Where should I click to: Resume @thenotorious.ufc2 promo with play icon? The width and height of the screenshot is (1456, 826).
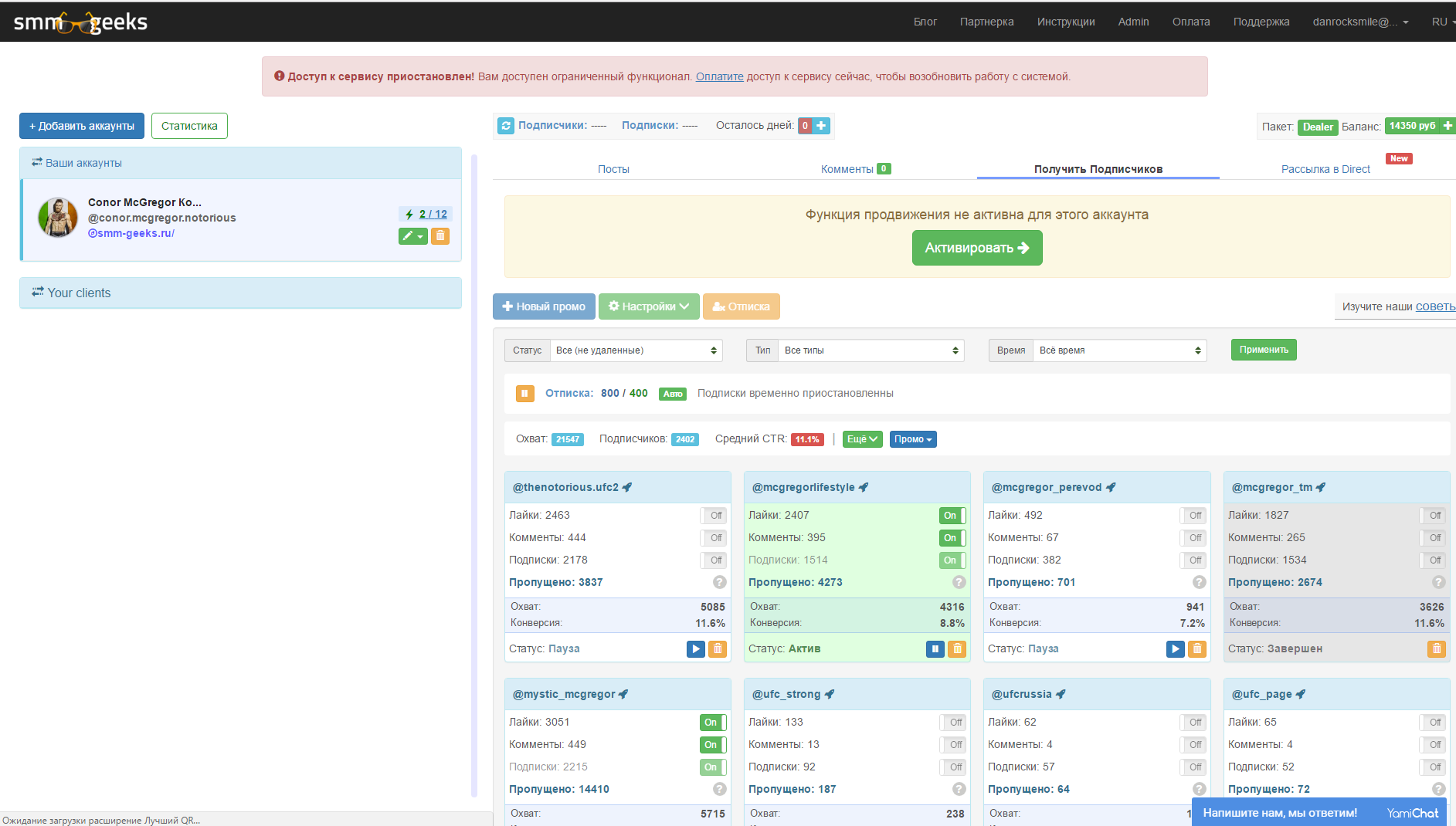696,649
